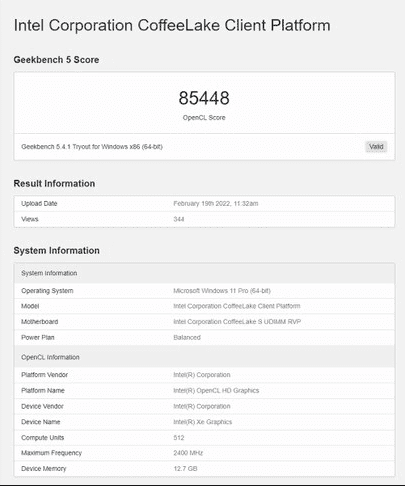Select the compute units value '512'
This screenshot has height=486, width=405.
179,437
